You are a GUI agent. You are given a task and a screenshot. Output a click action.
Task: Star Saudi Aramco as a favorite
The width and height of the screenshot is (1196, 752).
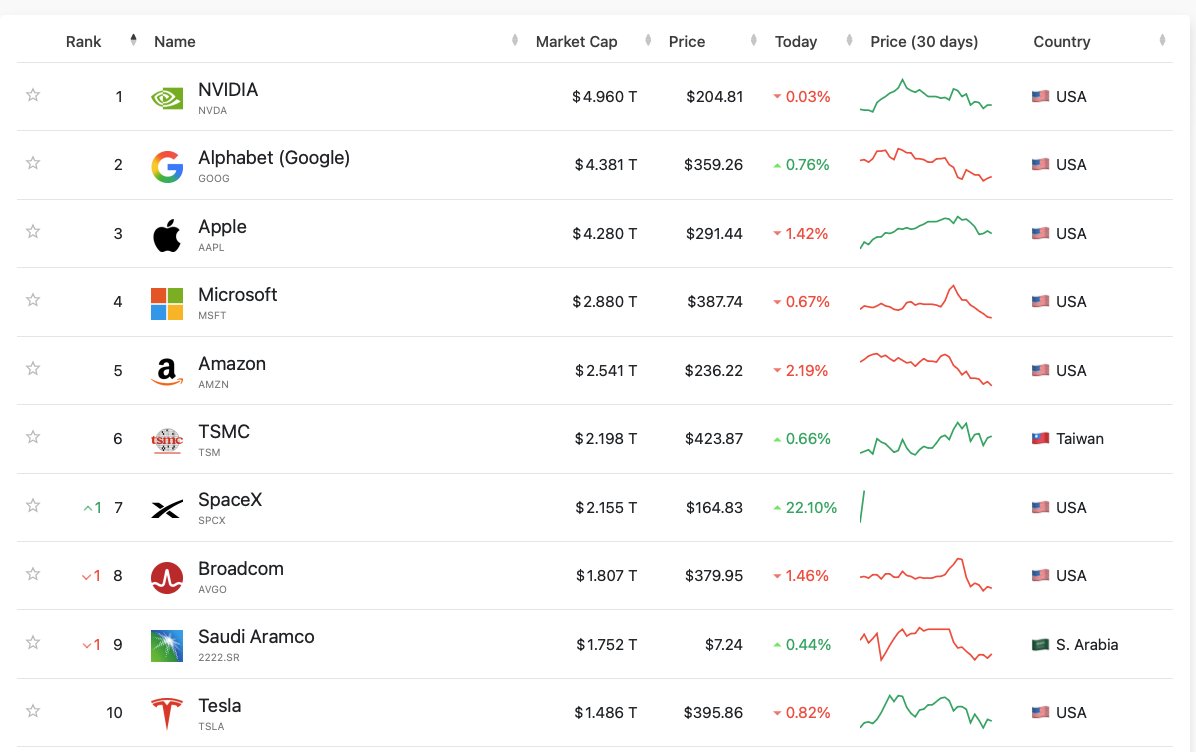click(x=33, y=643)
